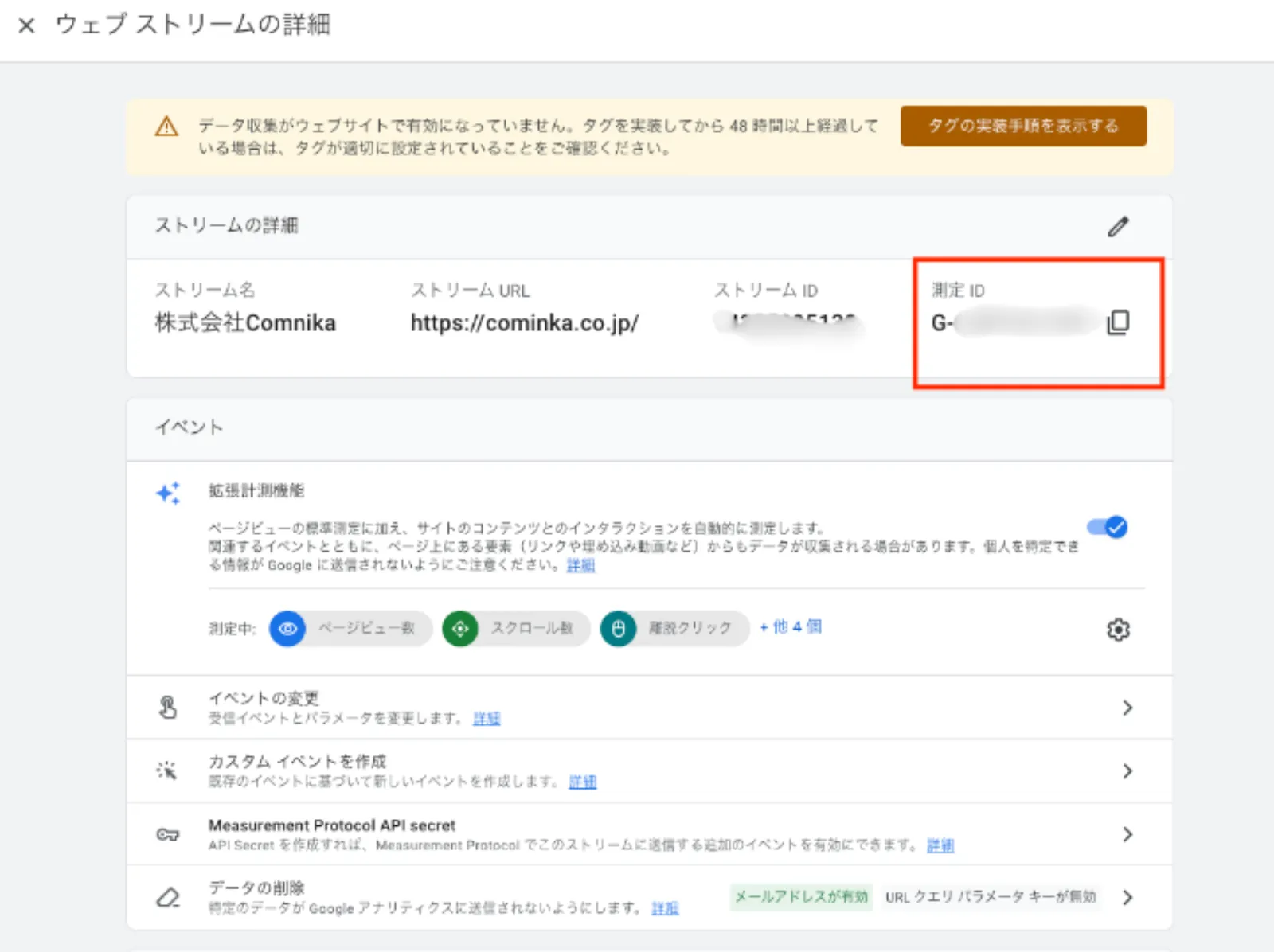The image size is (1274, 952).
Task: Select the 離脱クリック chip label
Action: 690,628
